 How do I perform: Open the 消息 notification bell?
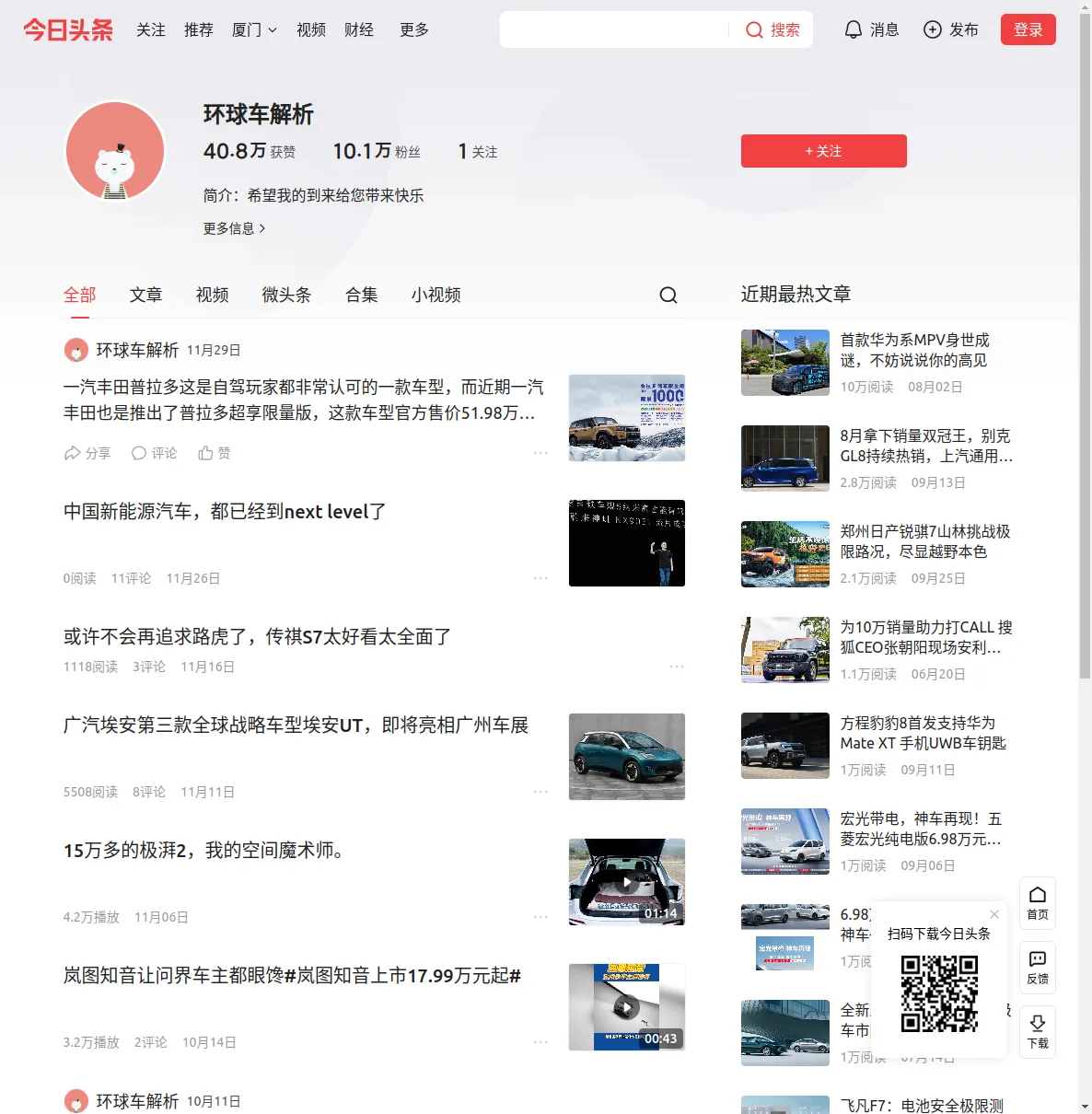(x=854, y=29)
